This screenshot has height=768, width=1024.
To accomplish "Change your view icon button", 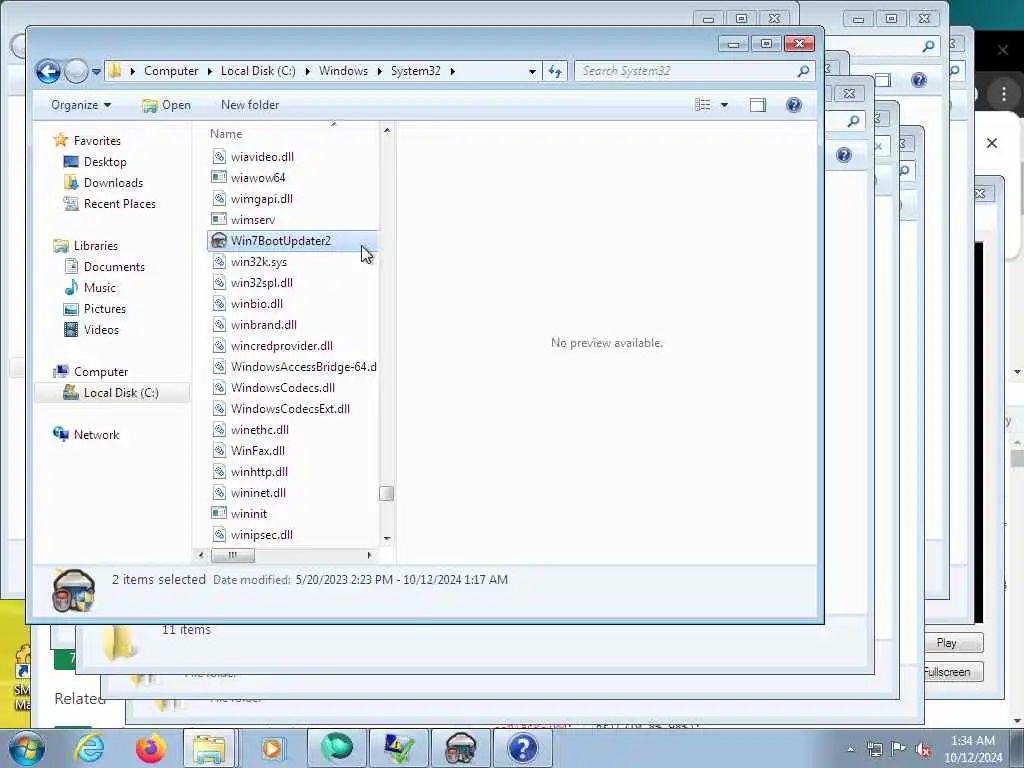I will coord(703,105).
